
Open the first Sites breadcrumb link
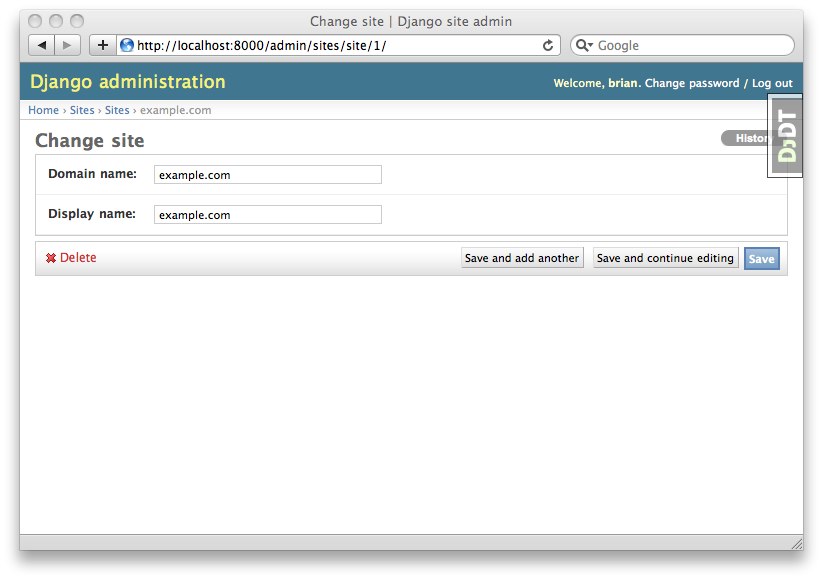point(82,110)
